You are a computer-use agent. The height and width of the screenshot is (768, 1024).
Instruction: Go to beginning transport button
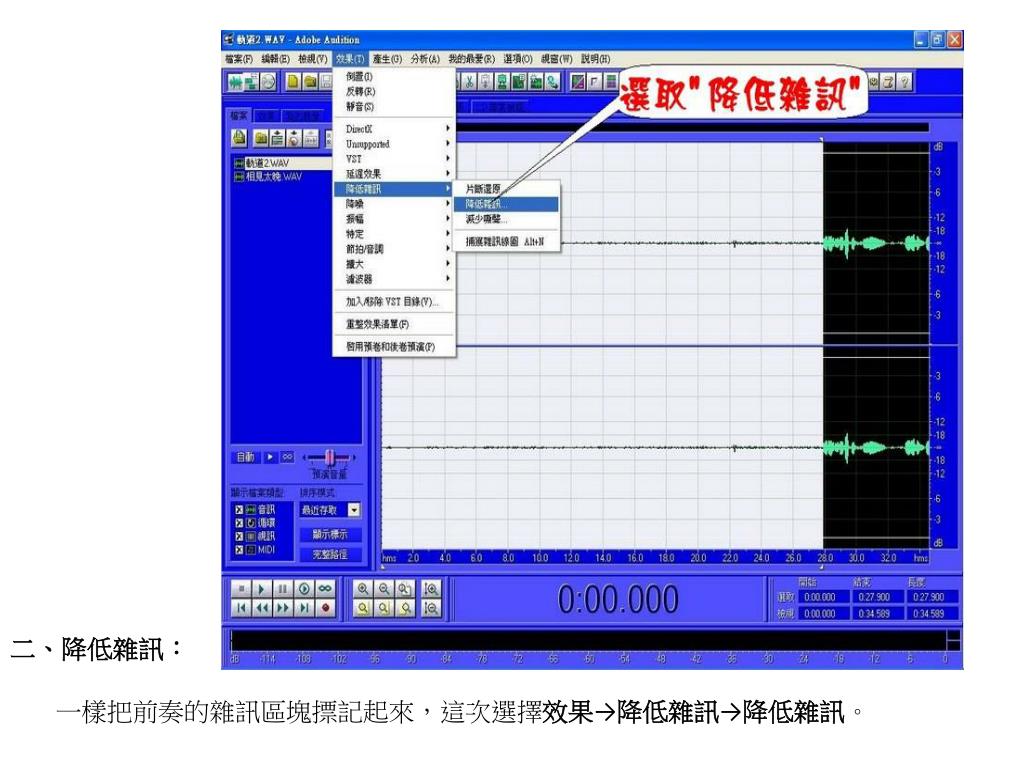[241, 609]
